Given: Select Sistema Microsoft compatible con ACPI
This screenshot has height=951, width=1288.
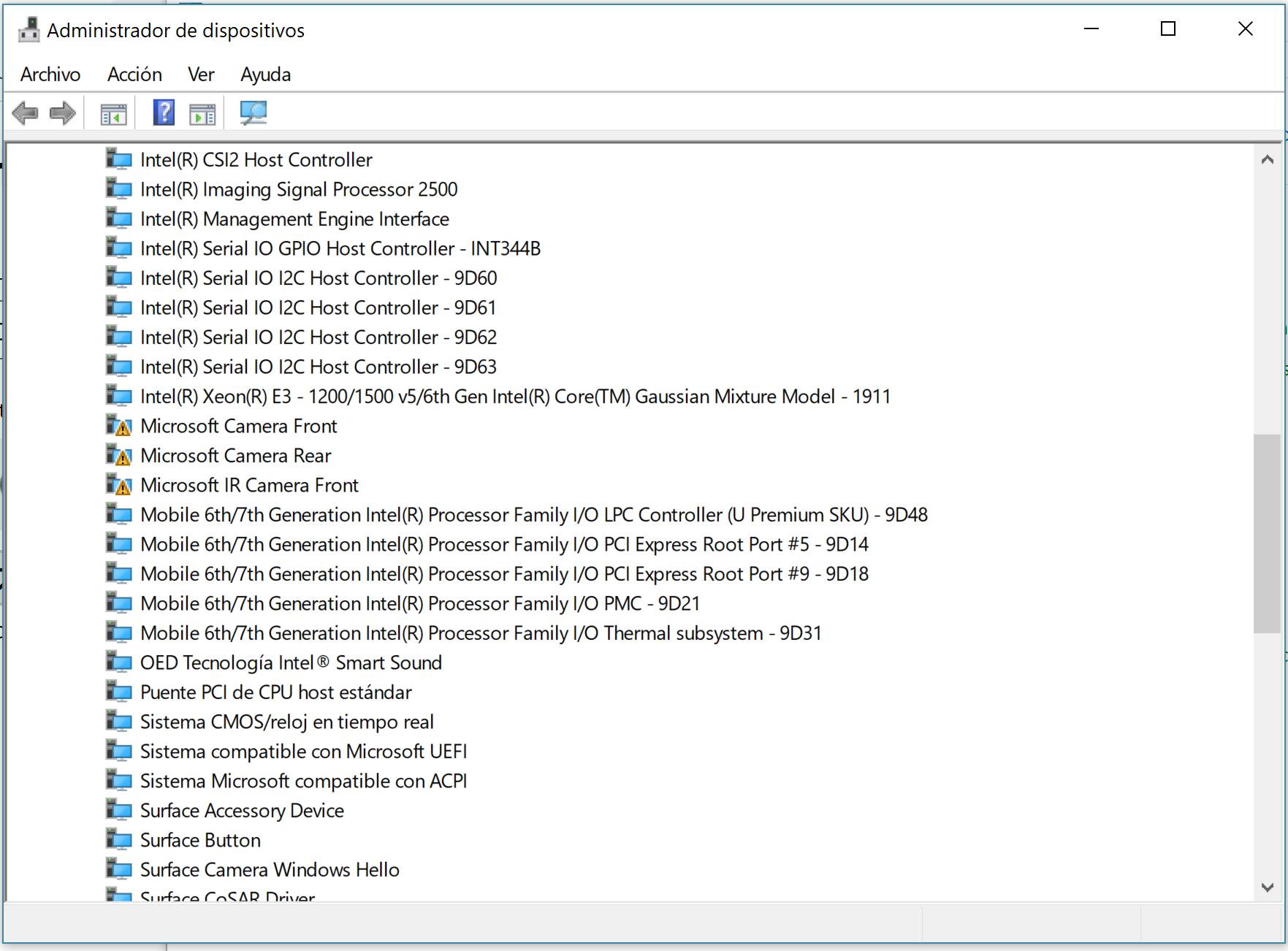Looking at the screenshot, I should click(x=304, y=781).
